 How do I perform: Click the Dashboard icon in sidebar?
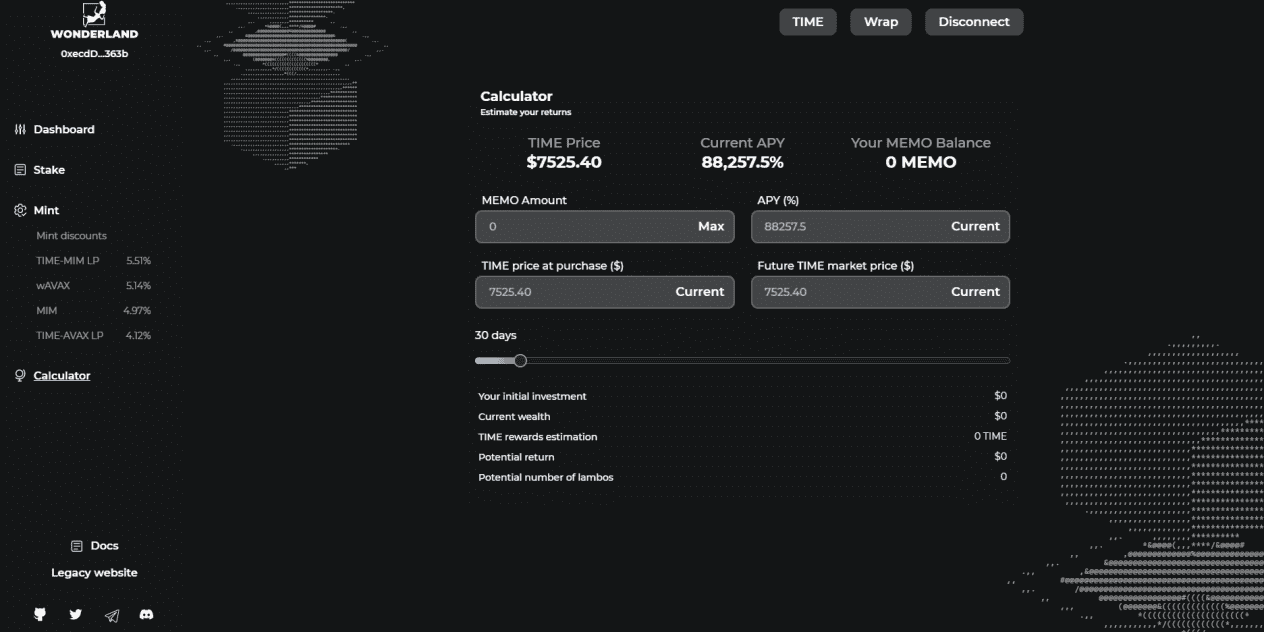click(20, 130)
